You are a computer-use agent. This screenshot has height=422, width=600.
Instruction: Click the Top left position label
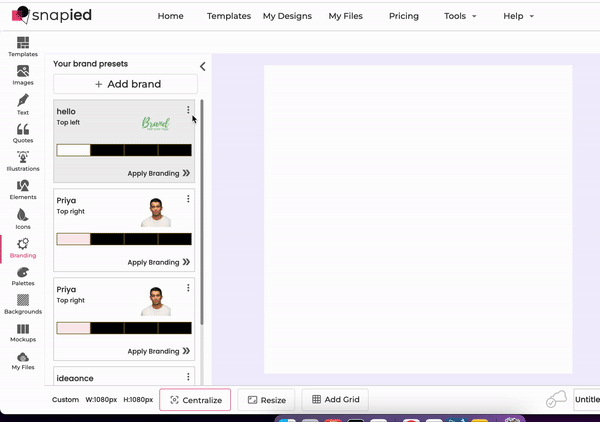pos(68,122)
